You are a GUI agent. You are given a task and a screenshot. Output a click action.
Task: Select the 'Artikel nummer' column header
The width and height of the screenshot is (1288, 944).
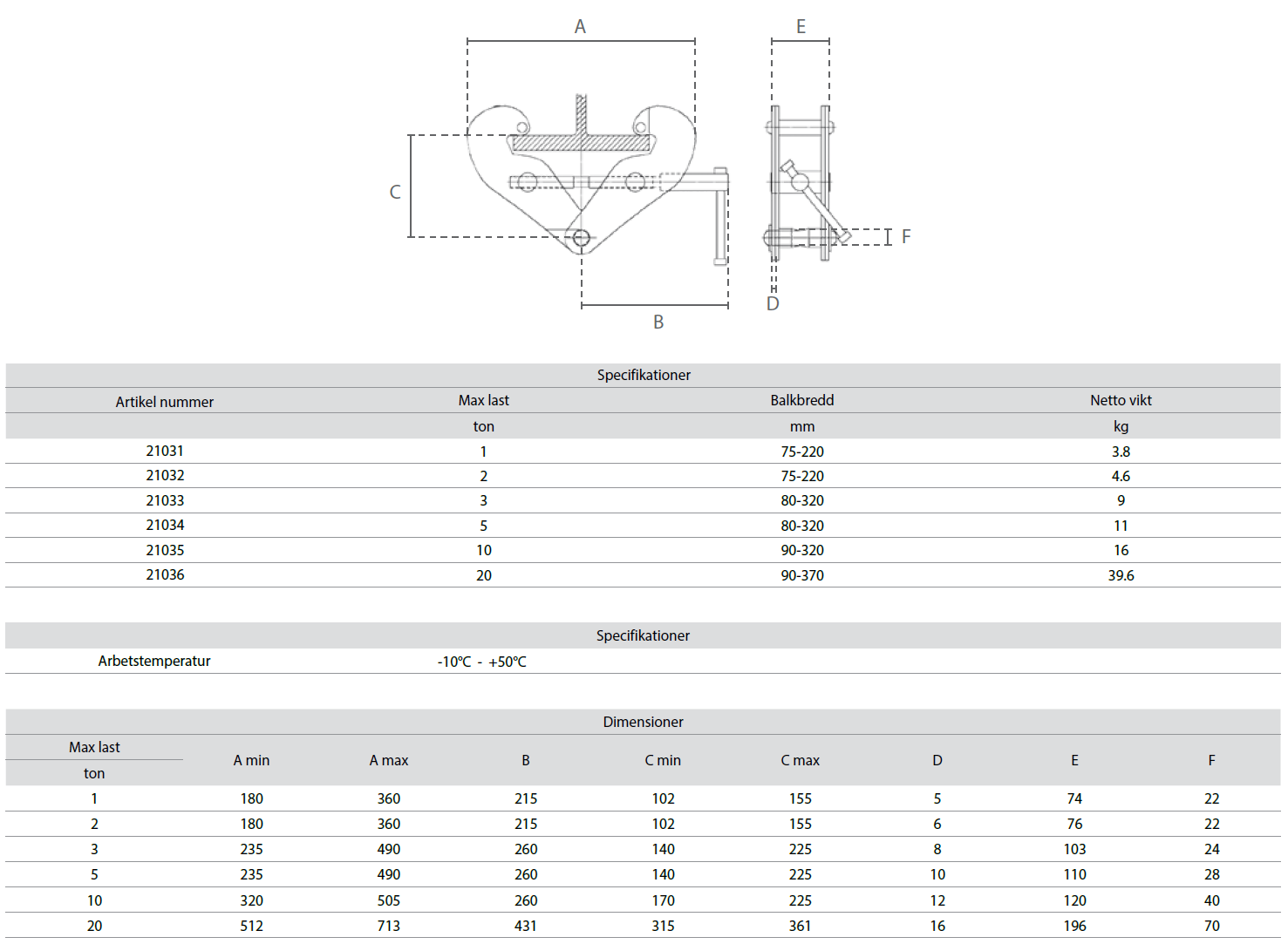(165, 402)
